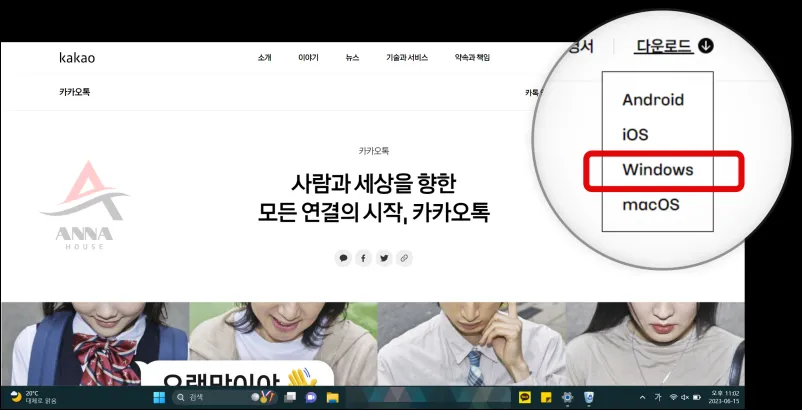Screen dimensions: 802x410
Task: Open the purple Chat app on taskbar
Action: [x=311, y=397]
